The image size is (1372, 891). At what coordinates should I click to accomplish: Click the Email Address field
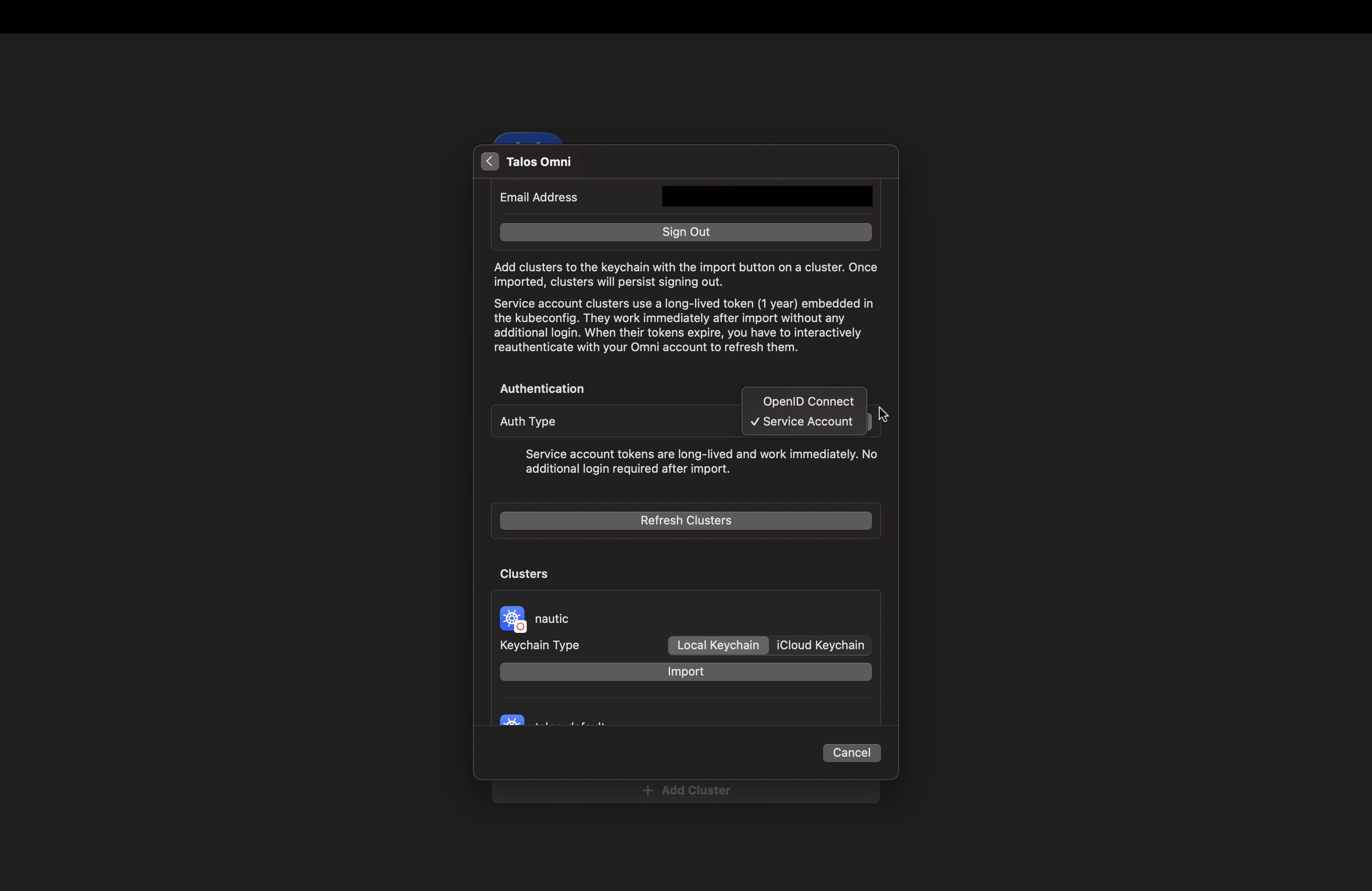point(767,196)
